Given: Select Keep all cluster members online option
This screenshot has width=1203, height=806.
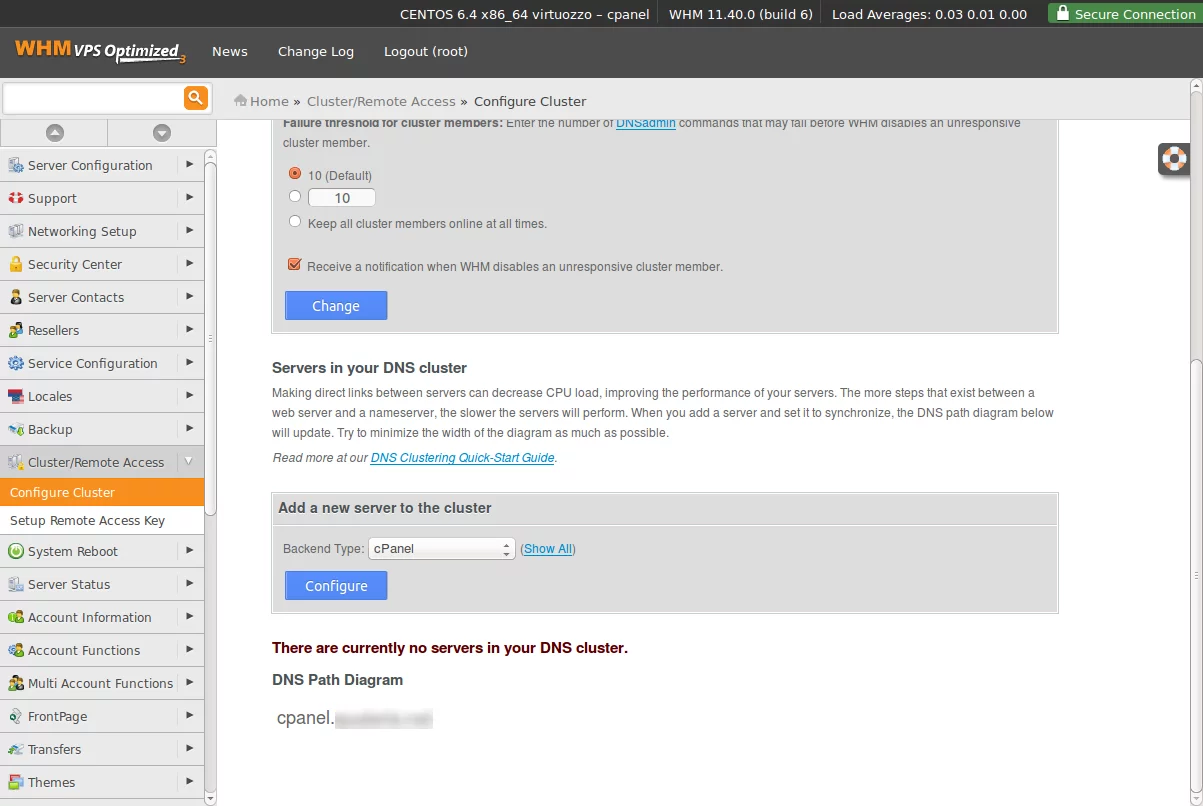Looking at the screenshot, I should pos(295,222).
